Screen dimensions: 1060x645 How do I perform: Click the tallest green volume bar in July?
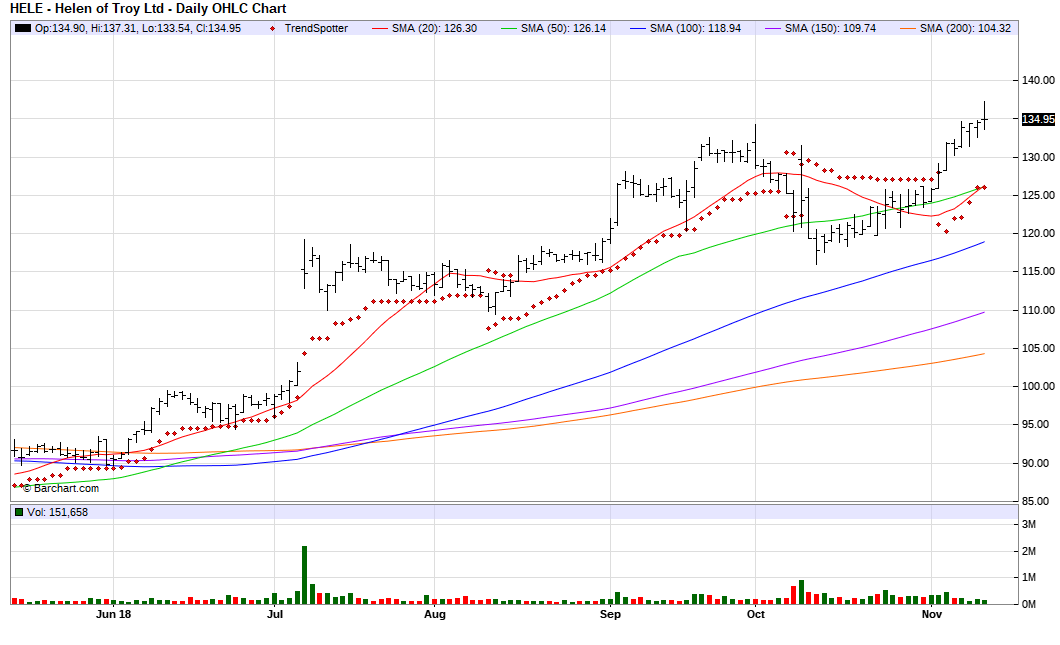[x=304, y=575]
